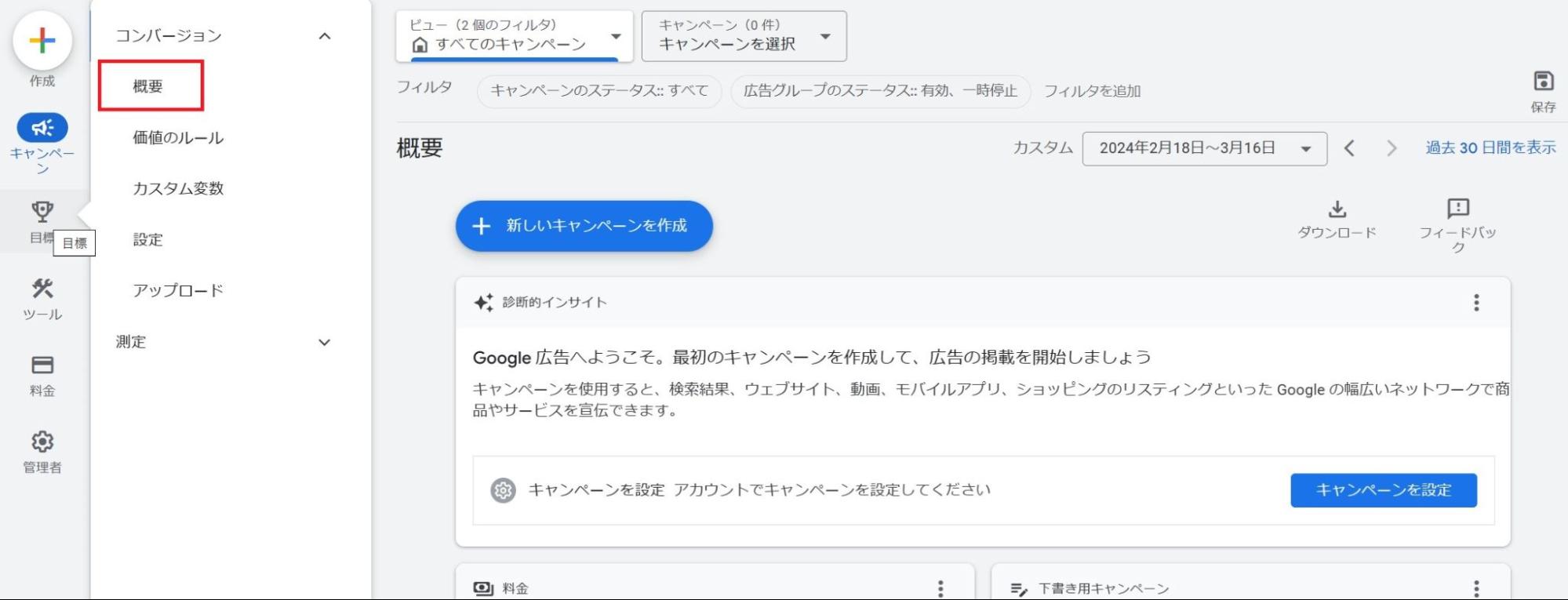Click the 保存 floppy disk icon
Screen dimensions: 1568x600
click(x=1543, y=81)
